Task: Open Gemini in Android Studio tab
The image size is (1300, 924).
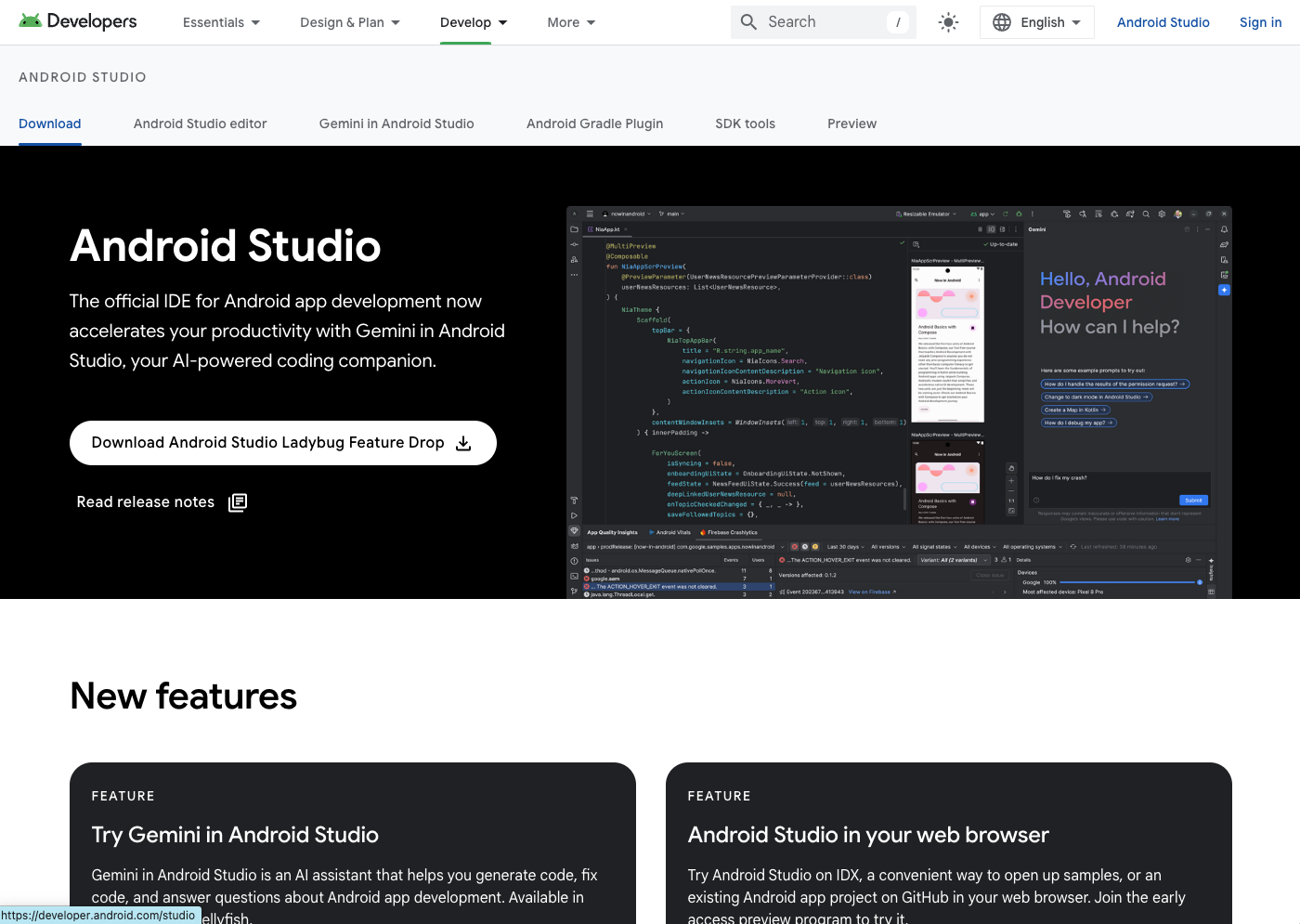Action: 396,124
